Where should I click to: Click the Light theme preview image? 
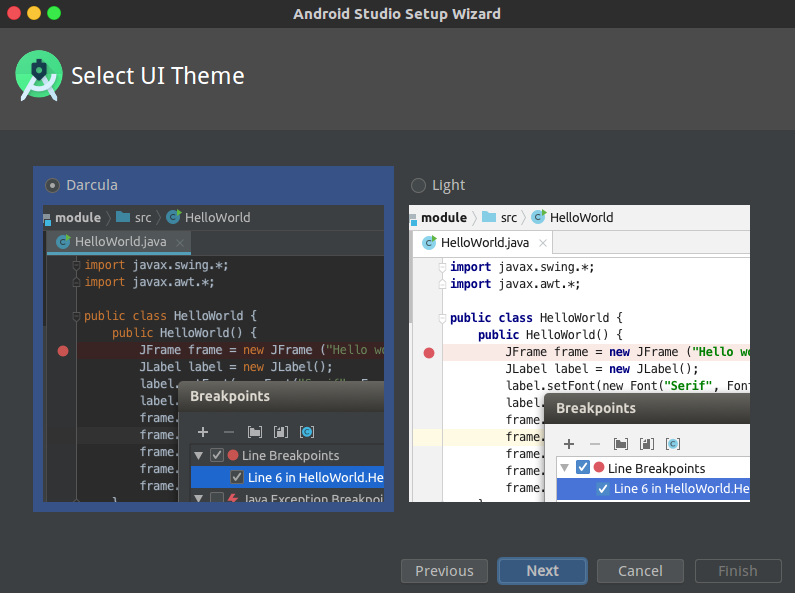[x=579, y=353]
